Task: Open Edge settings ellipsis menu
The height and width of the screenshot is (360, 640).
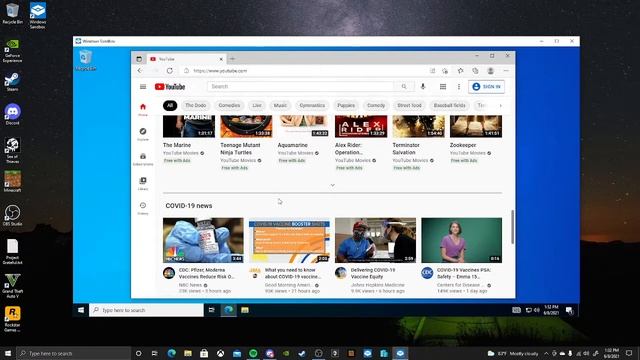Action: pos(506,71)
